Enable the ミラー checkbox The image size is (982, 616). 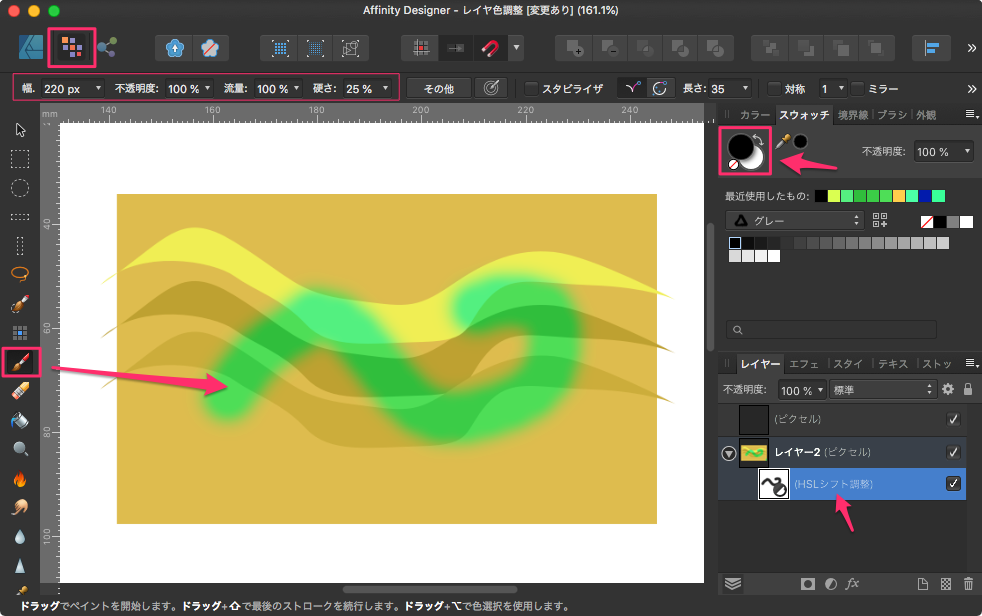click(857, 88)
